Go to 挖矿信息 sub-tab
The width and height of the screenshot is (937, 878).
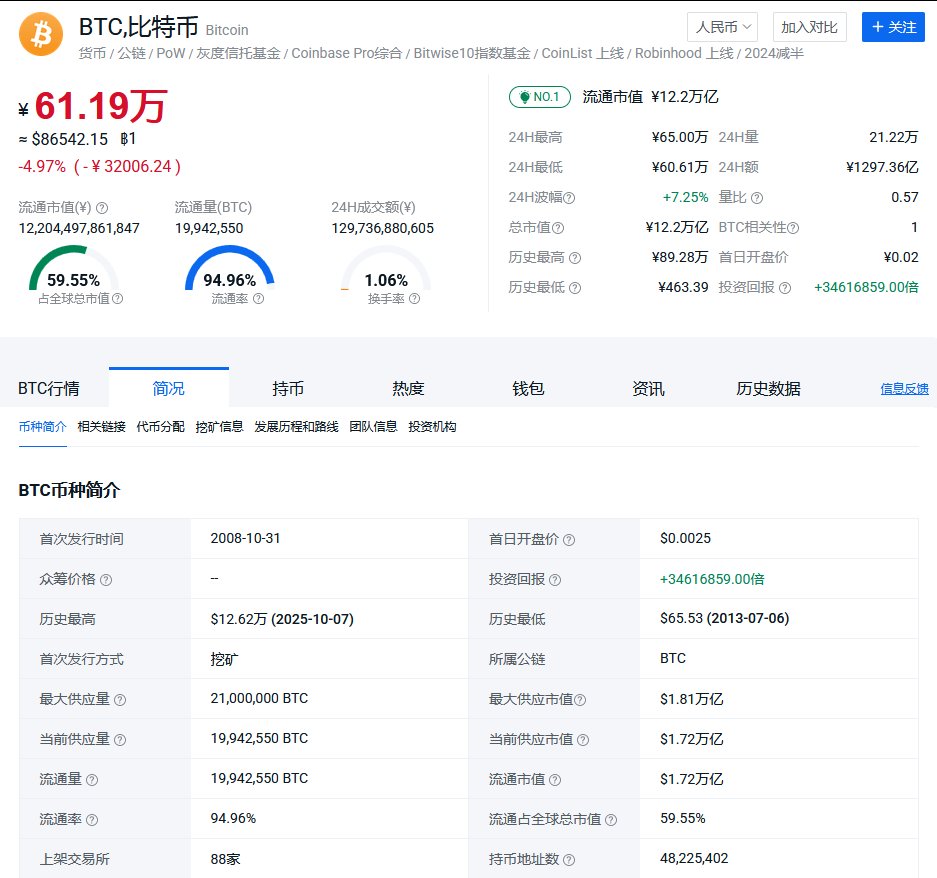click(219, 427)
